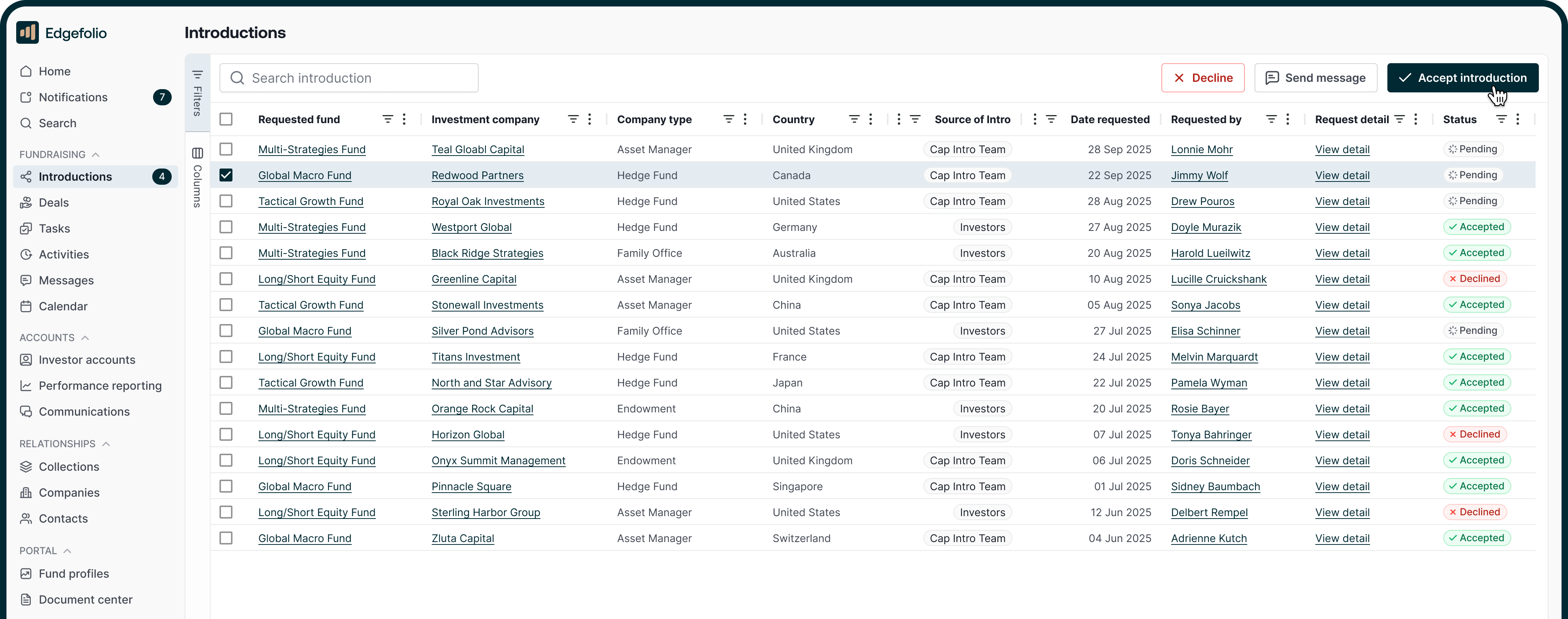Check the Royal Oak Investments row checkbox

point(226,201)
